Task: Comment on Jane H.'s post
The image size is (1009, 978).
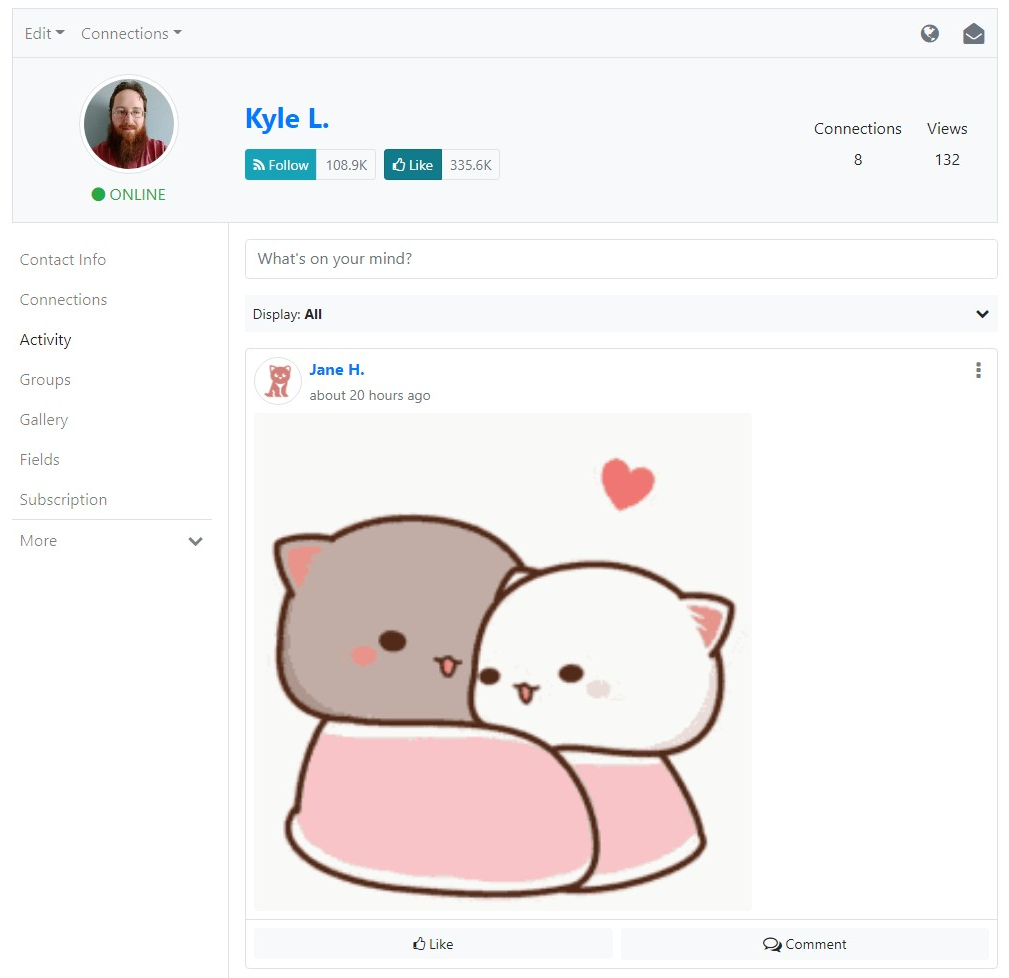Action: click(804, 944)
